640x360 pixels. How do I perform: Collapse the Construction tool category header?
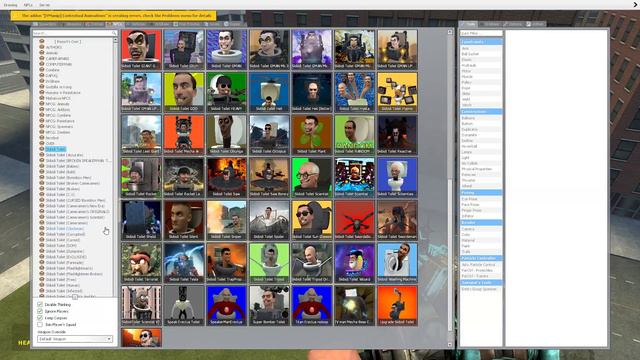coord(481,111)
